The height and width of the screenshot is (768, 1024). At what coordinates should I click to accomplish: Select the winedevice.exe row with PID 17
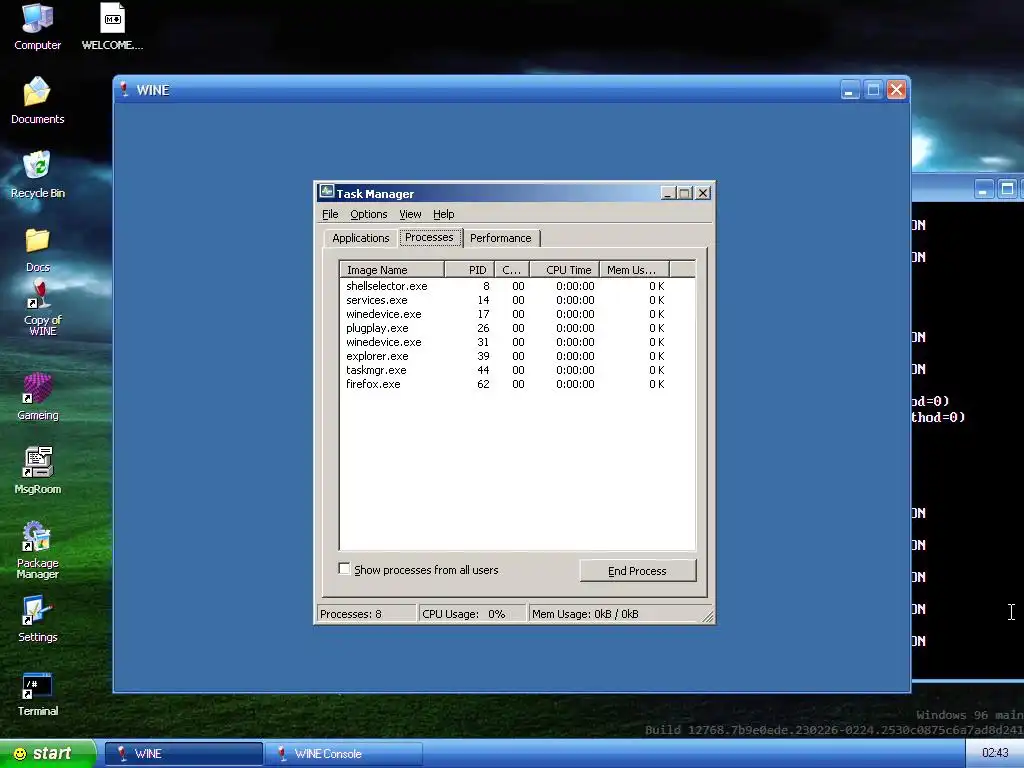coord(517,314)
